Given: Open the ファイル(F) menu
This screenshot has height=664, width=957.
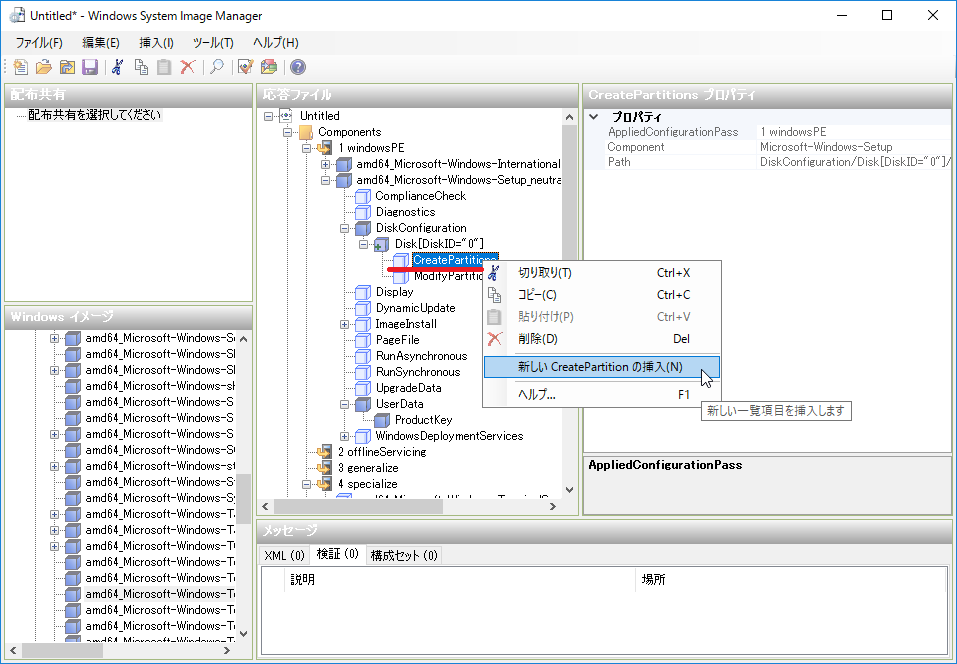Looking at the screenshot, I should [x=39, y=43].
